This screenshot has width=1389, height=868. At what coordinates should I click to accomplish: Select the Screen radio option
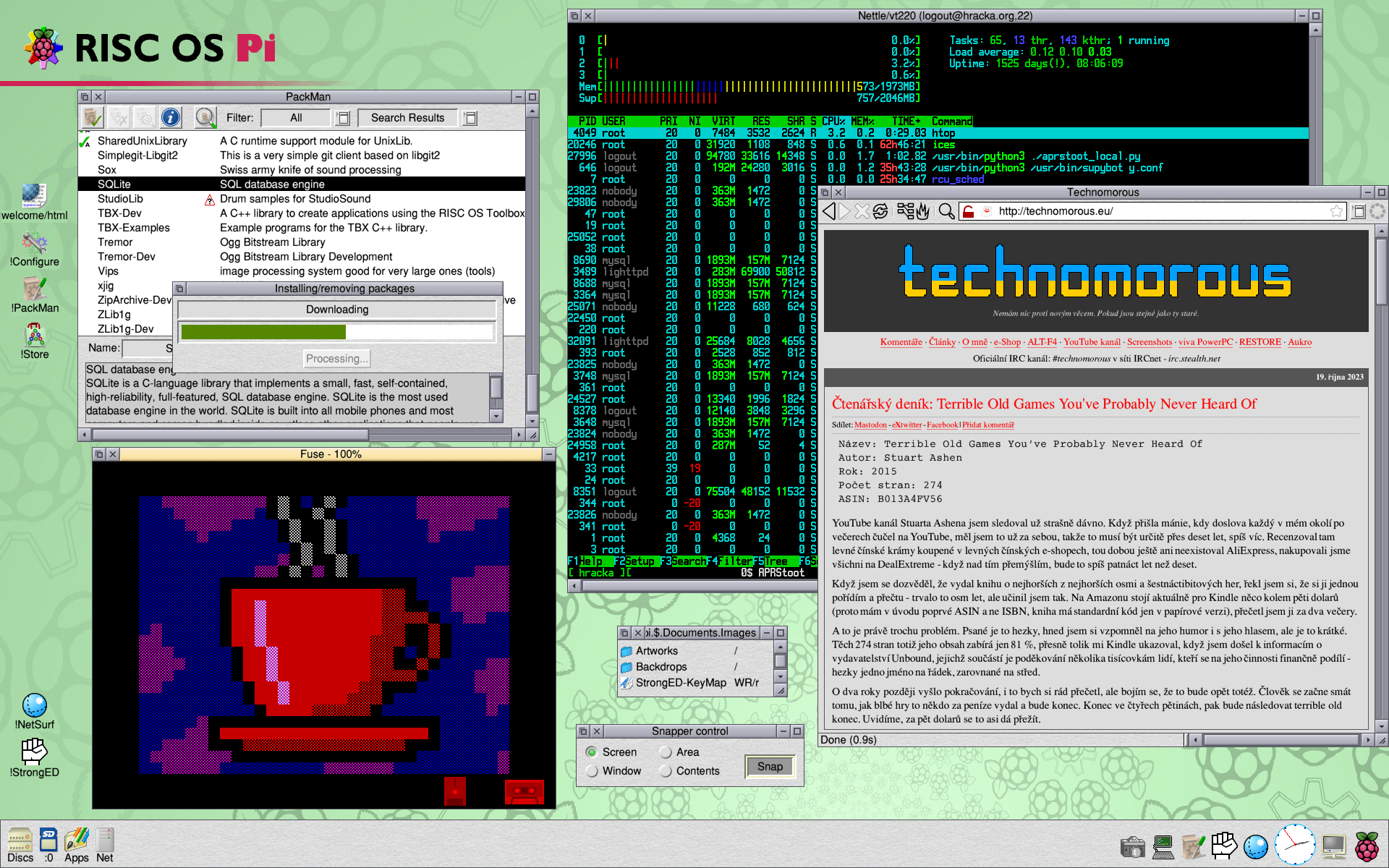coord(592,752)
